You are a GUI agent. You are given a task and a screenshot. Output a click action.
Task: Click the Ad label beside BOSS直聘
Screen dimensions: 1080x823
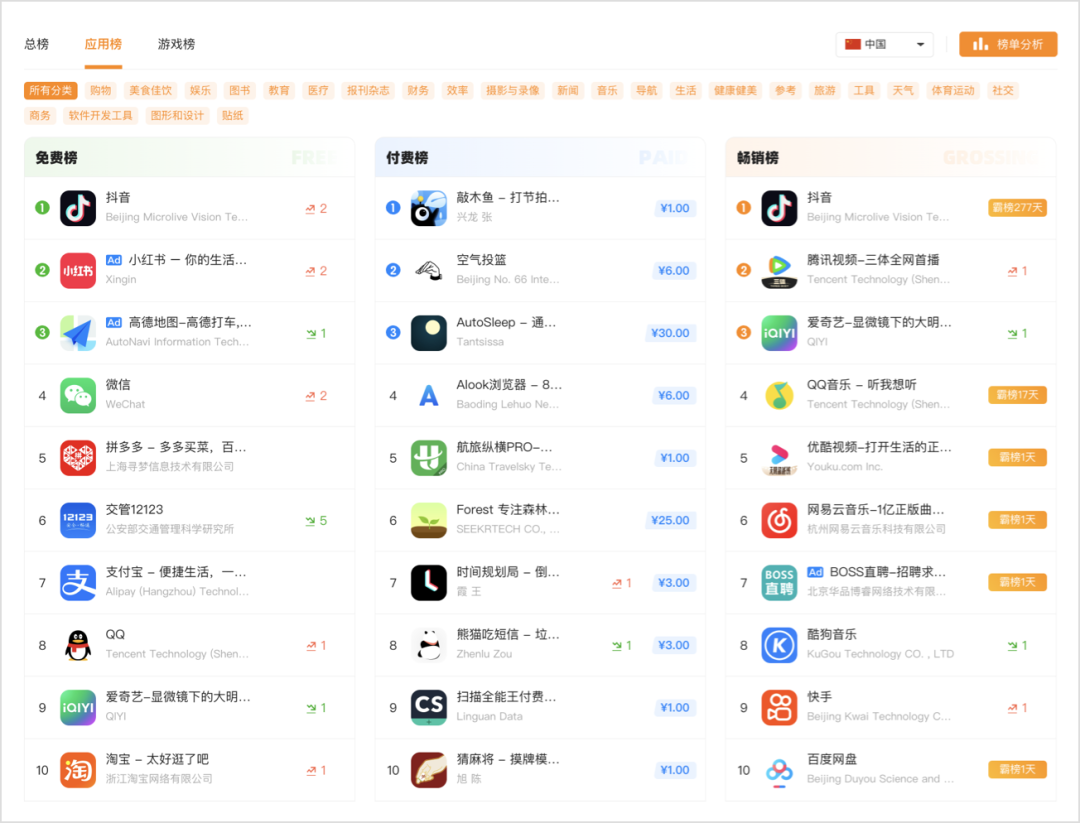(816, 572)
